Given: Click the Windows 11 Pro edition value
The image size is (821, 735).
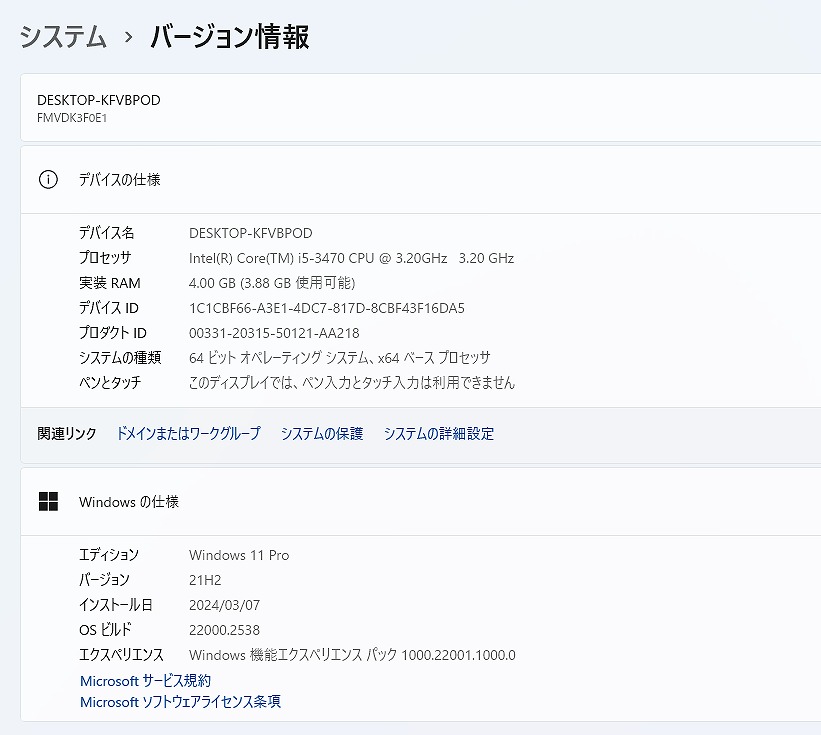Looking at the screenshot, I should point(239,555).
